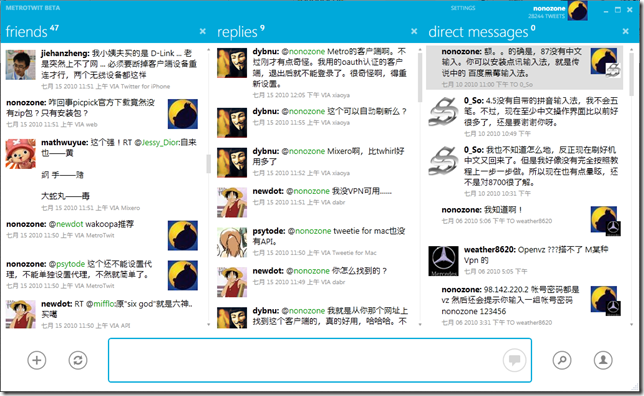Click the refresh timeline icon
This screenshot has width=644, height=396.
pos(78,360)
